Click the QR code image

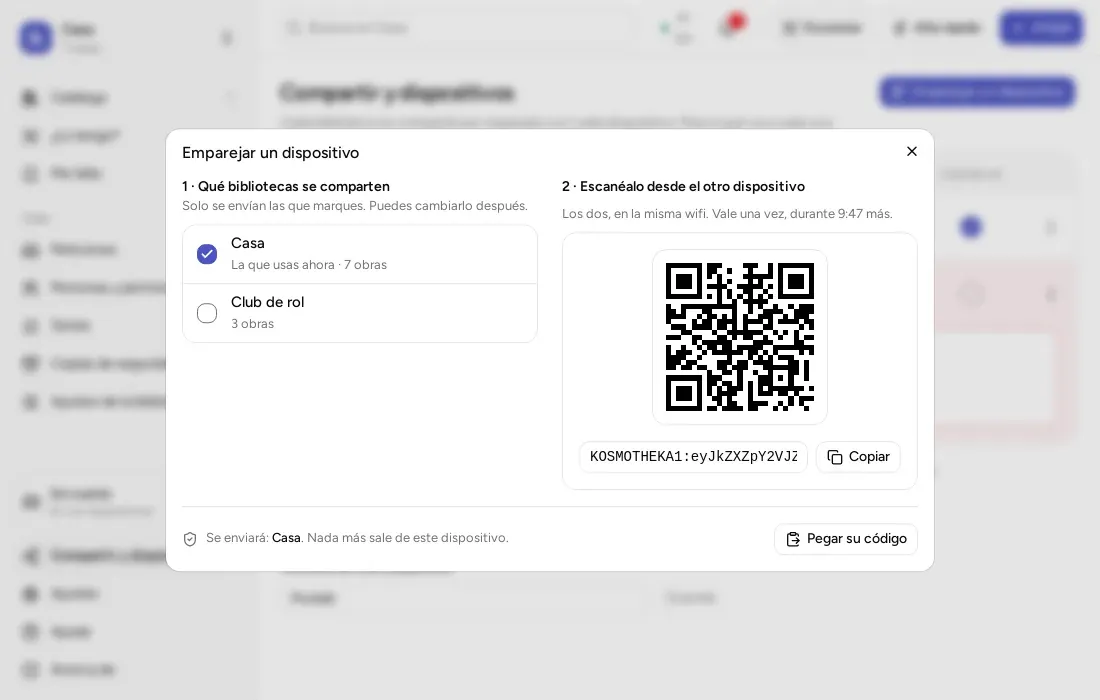point(739,337)
